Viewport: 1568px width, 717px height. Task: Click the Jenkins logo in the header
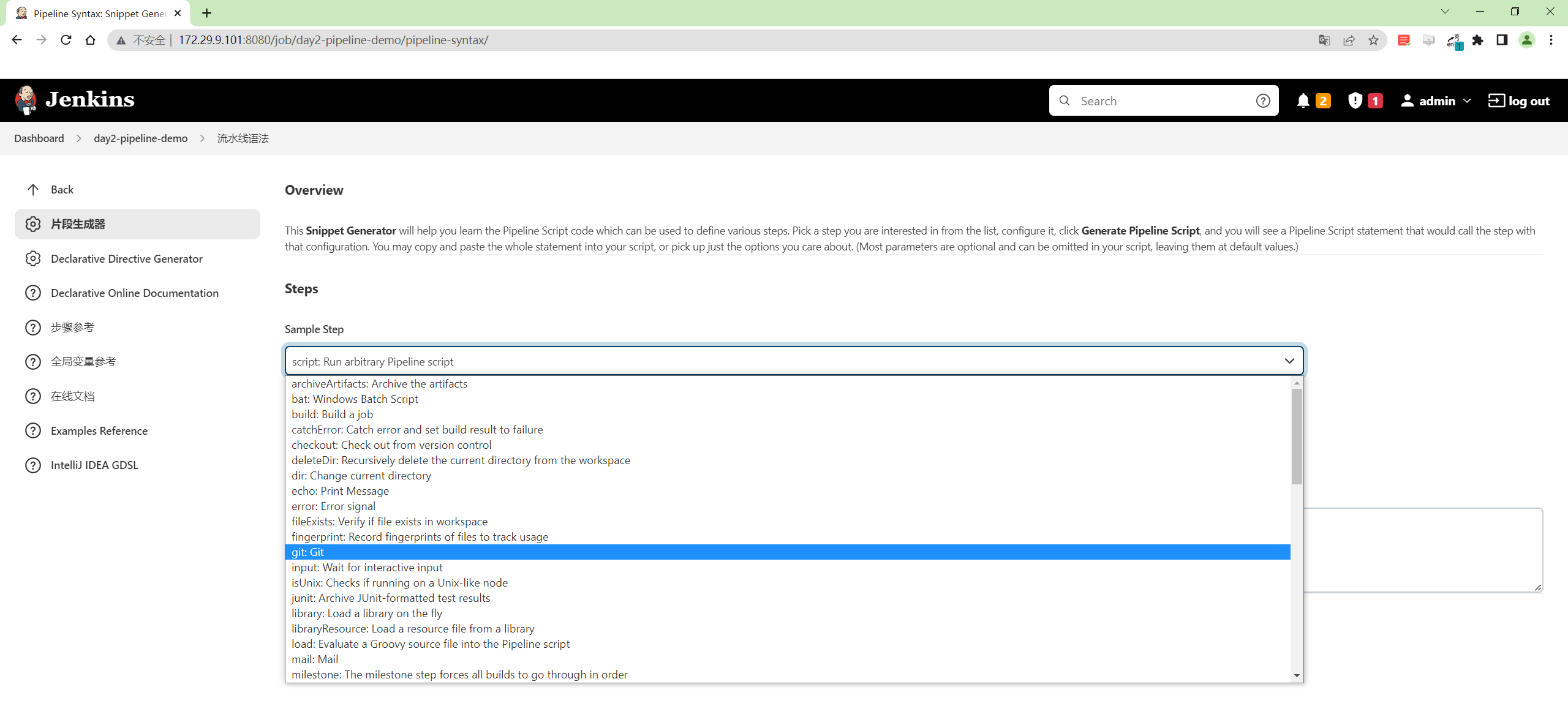point(75,100)
